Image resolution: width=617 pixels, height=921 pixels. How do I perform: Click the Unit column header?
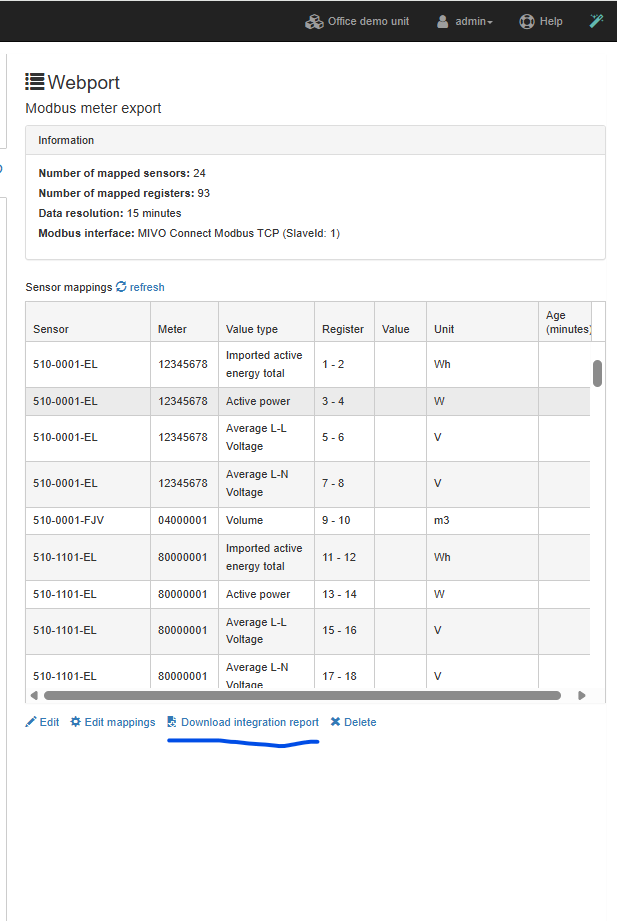pyautogui.click(x=482, y=322)
